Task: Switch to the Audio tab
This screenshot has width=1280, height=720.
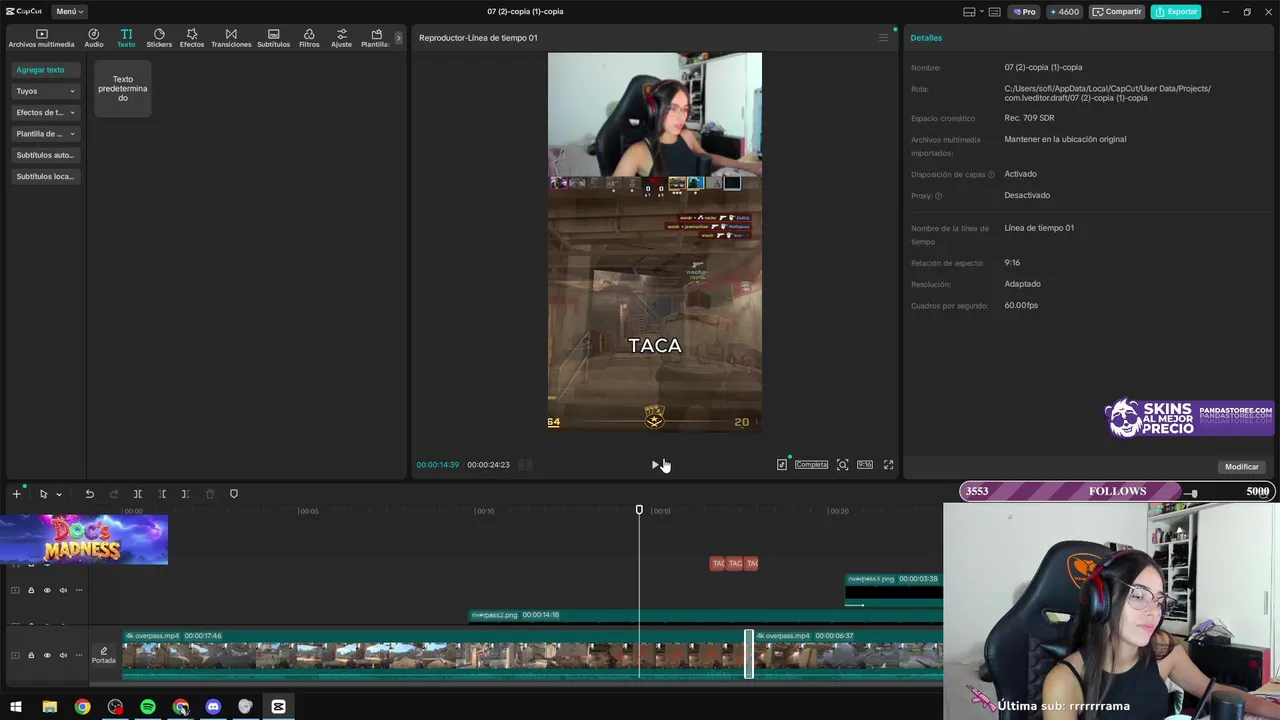Action: point(94,38)
